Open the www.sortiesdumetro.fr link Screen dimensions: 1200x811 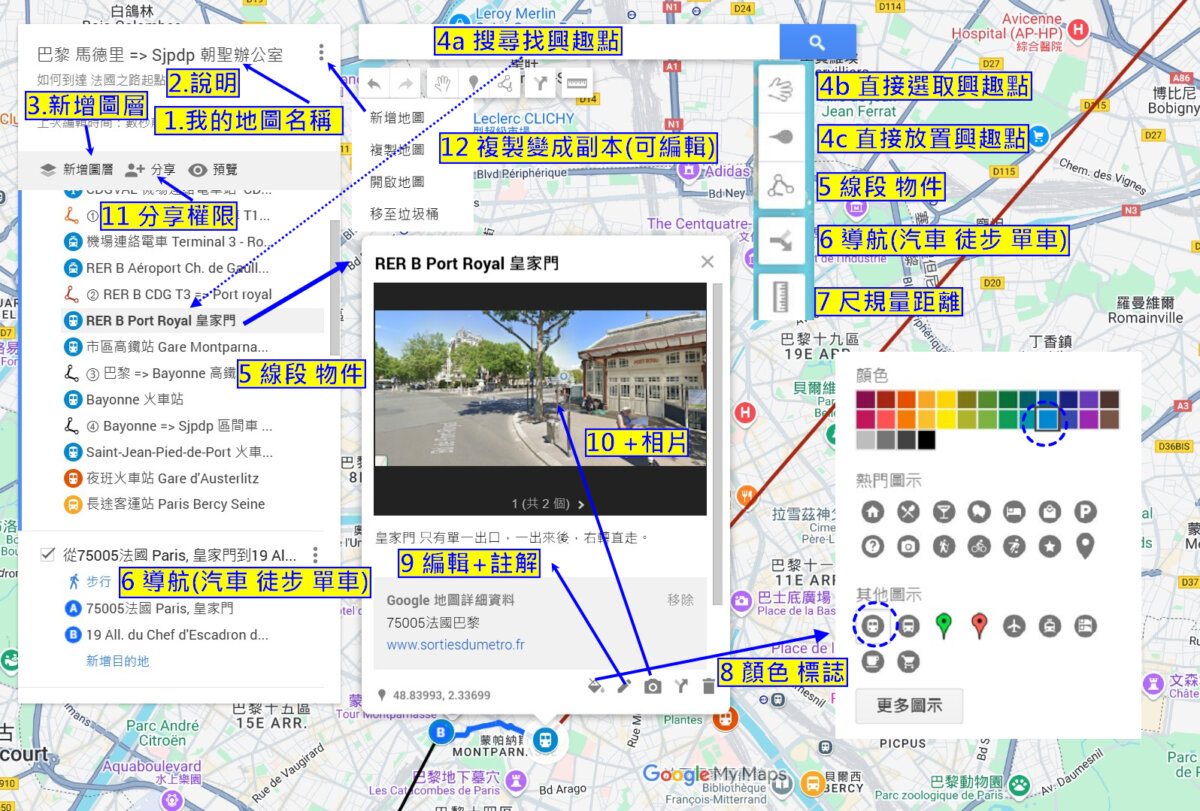point(455,645)
